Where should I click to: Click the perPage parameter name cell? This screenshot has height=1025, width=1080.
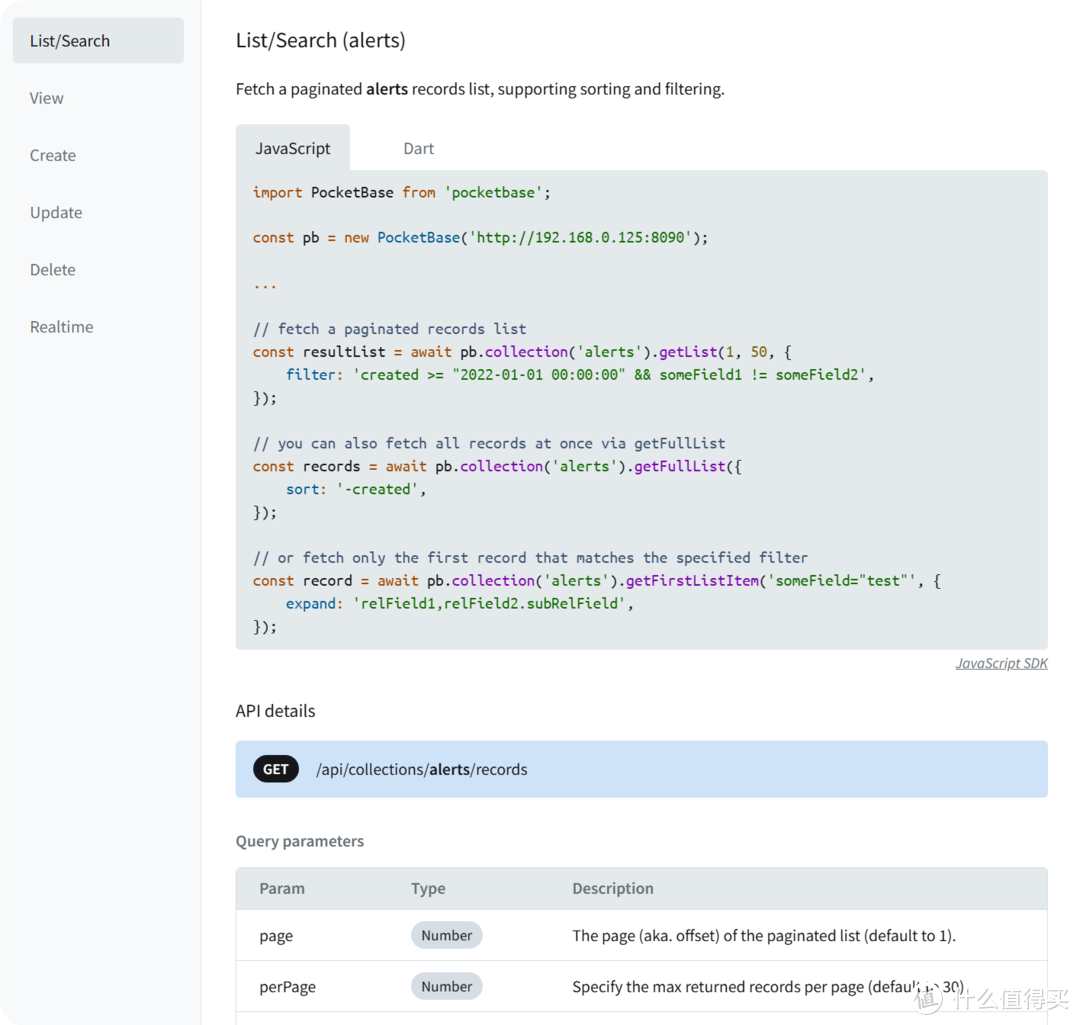(x=287, y=987)
